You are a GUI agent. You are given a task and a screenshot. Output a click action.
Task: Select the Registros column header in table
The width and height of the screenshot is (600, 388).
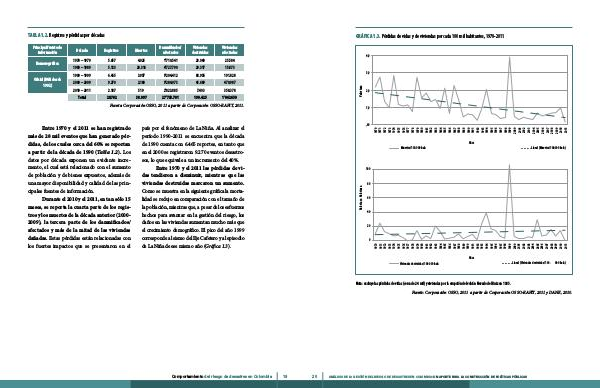[x=111, y=50]
